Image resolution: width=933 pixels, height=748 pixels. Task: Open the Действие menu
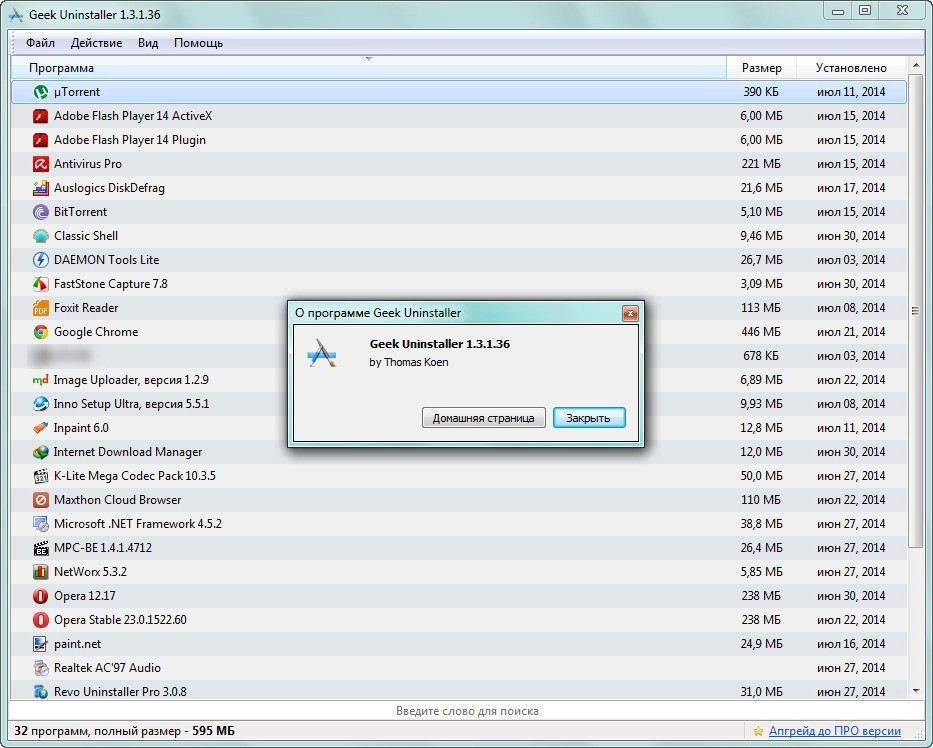[x=96, y=43]
